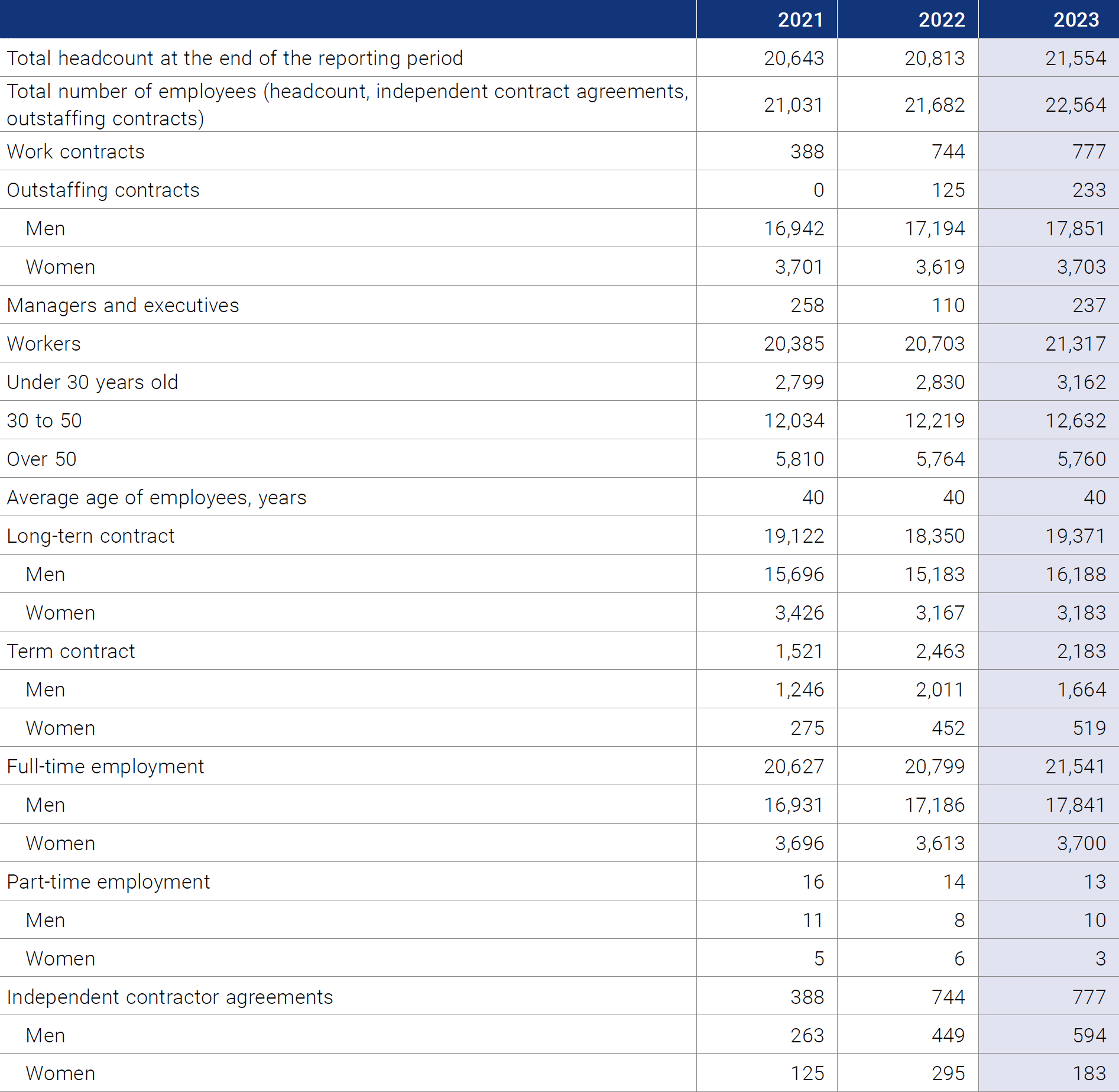Click Managers and executives value 258
The height and width of the screenshot is (1092, 1119).
pos(807,305)
